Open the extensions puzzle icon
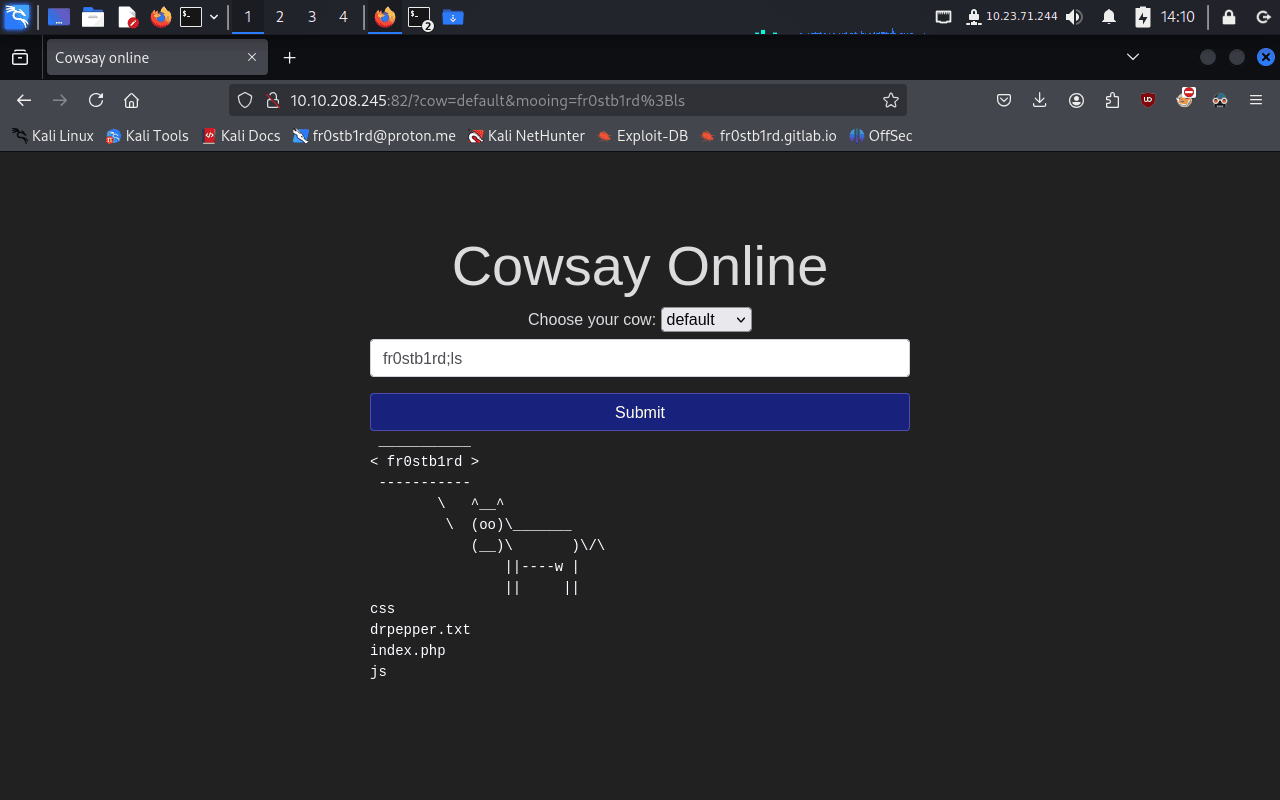Screen dimensions: 1280x800 (x=1112, y=100)
